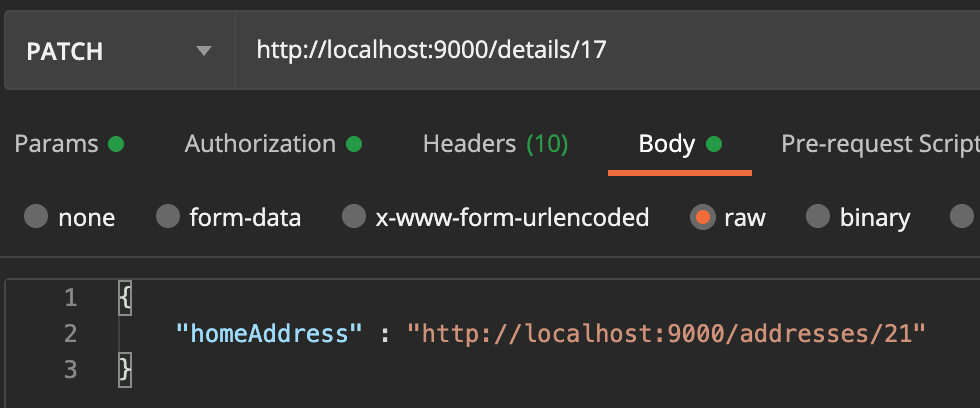Click the "homeAddress" key in the body

coord(269,334)
